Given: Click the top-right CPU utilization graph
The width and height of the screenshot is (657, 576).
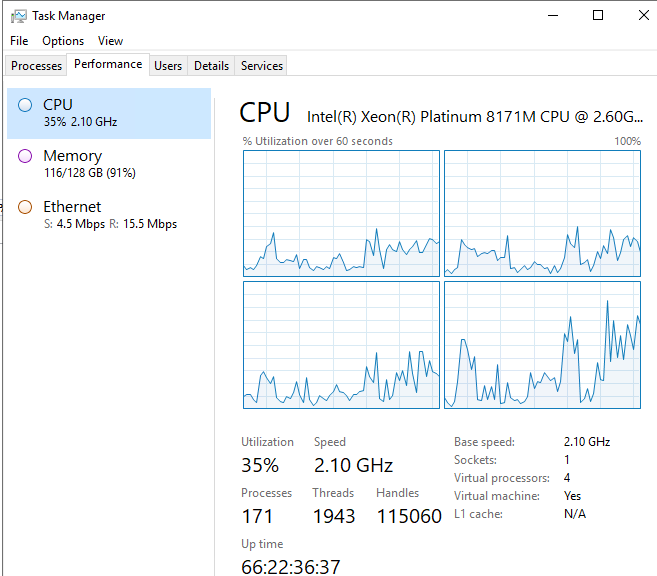Looking at the screenshot, I should 542,213.
